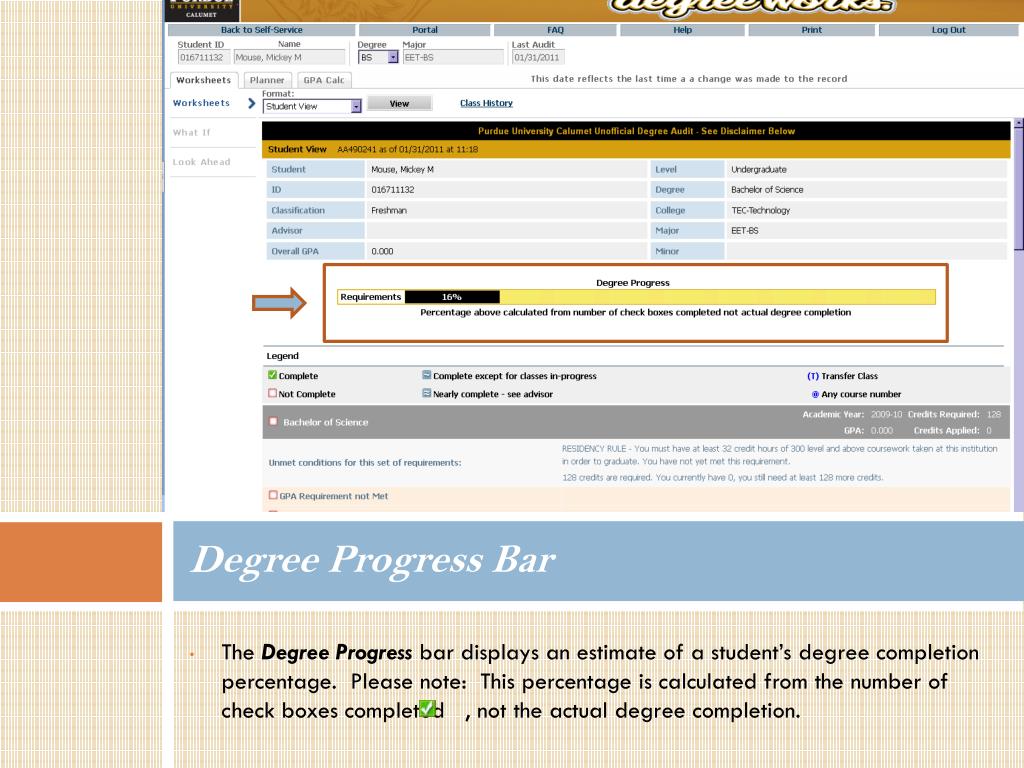The image size is (1024, 768).
Task: Select What If in the sidebar
Action: coord(191,133)
